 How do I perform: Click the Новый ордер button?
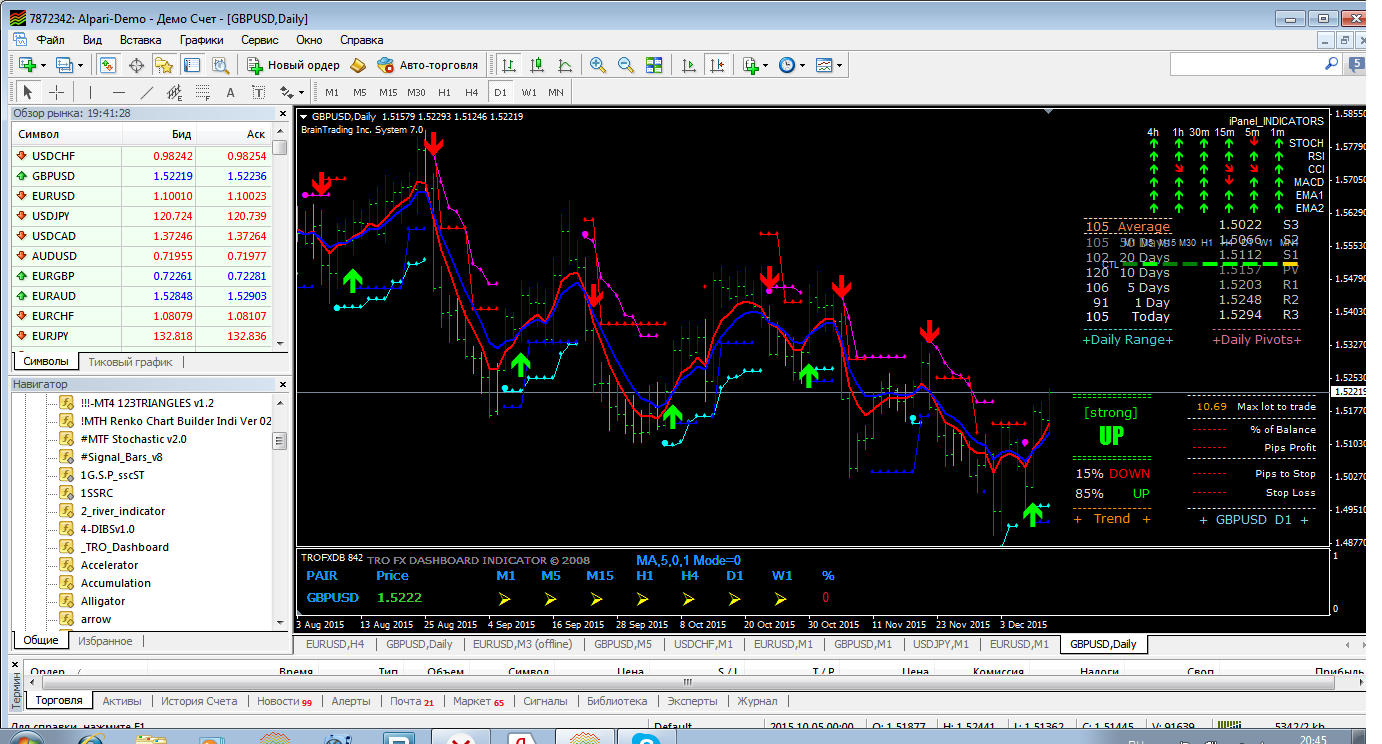(294, 65)
